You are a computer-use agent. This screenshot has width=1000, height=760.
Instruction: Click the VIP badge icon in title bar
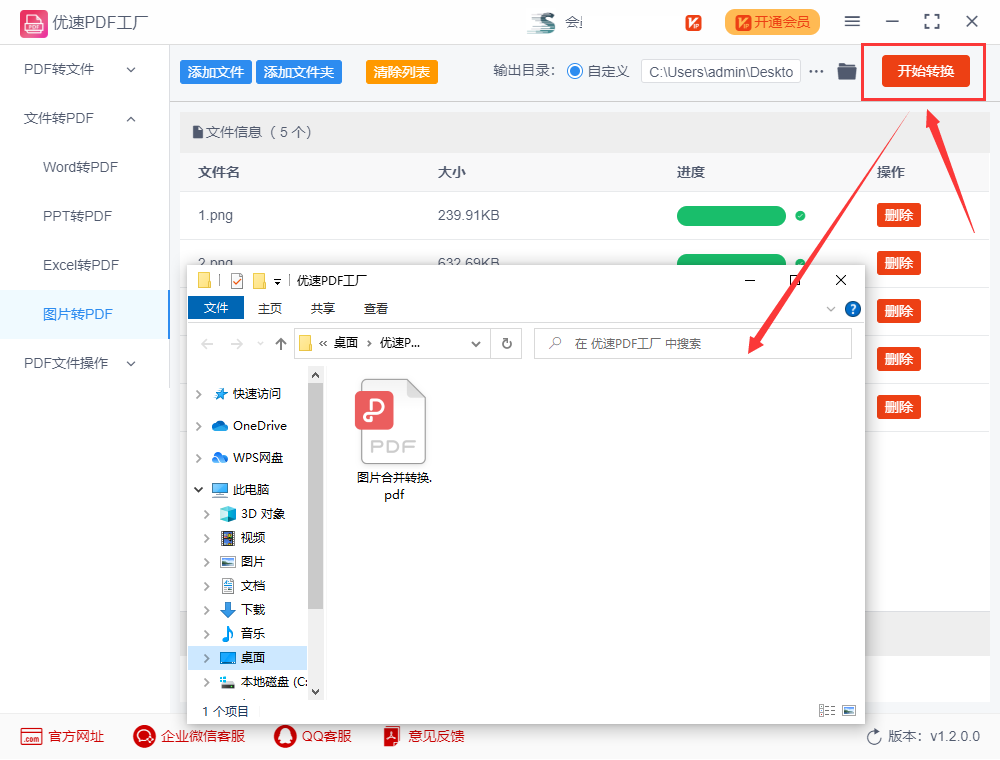tap(693, 23)
